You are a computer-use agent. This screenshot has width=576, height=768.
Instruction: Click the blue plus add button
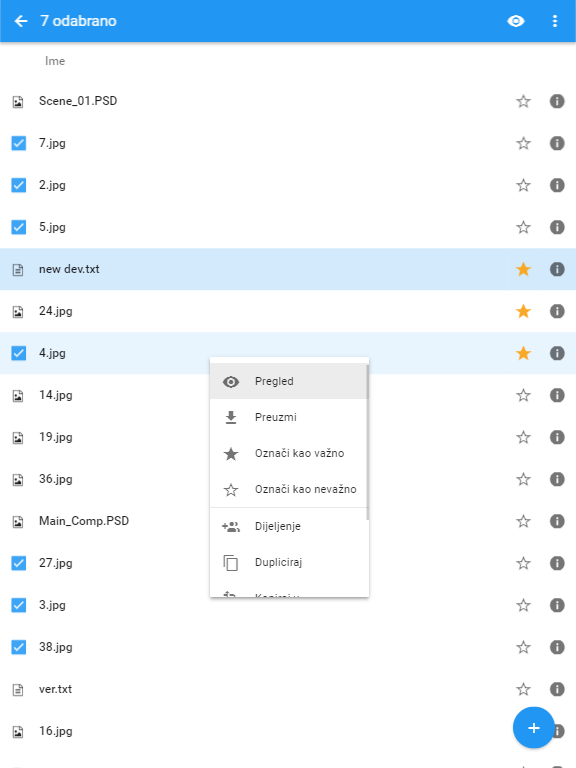pyautogui.click(x=533, y=727)
